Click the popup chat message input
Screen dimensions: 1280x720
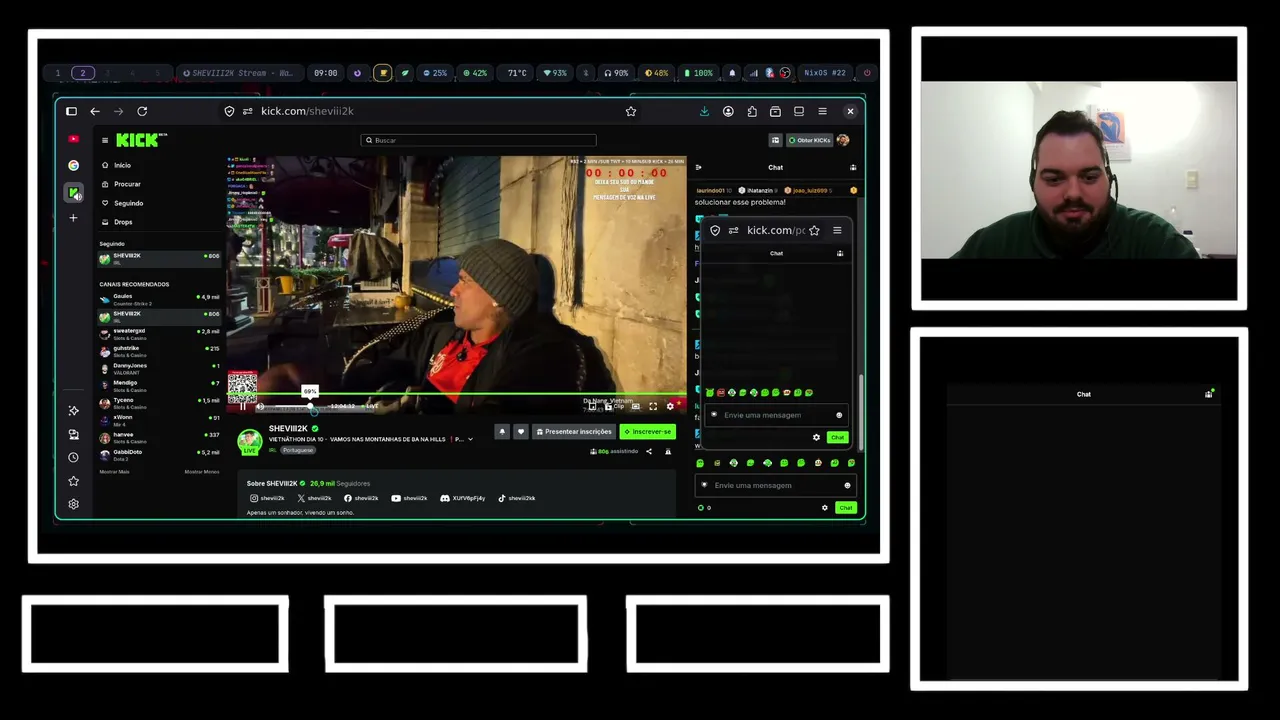pyautogui.click(x=776, y=415)
